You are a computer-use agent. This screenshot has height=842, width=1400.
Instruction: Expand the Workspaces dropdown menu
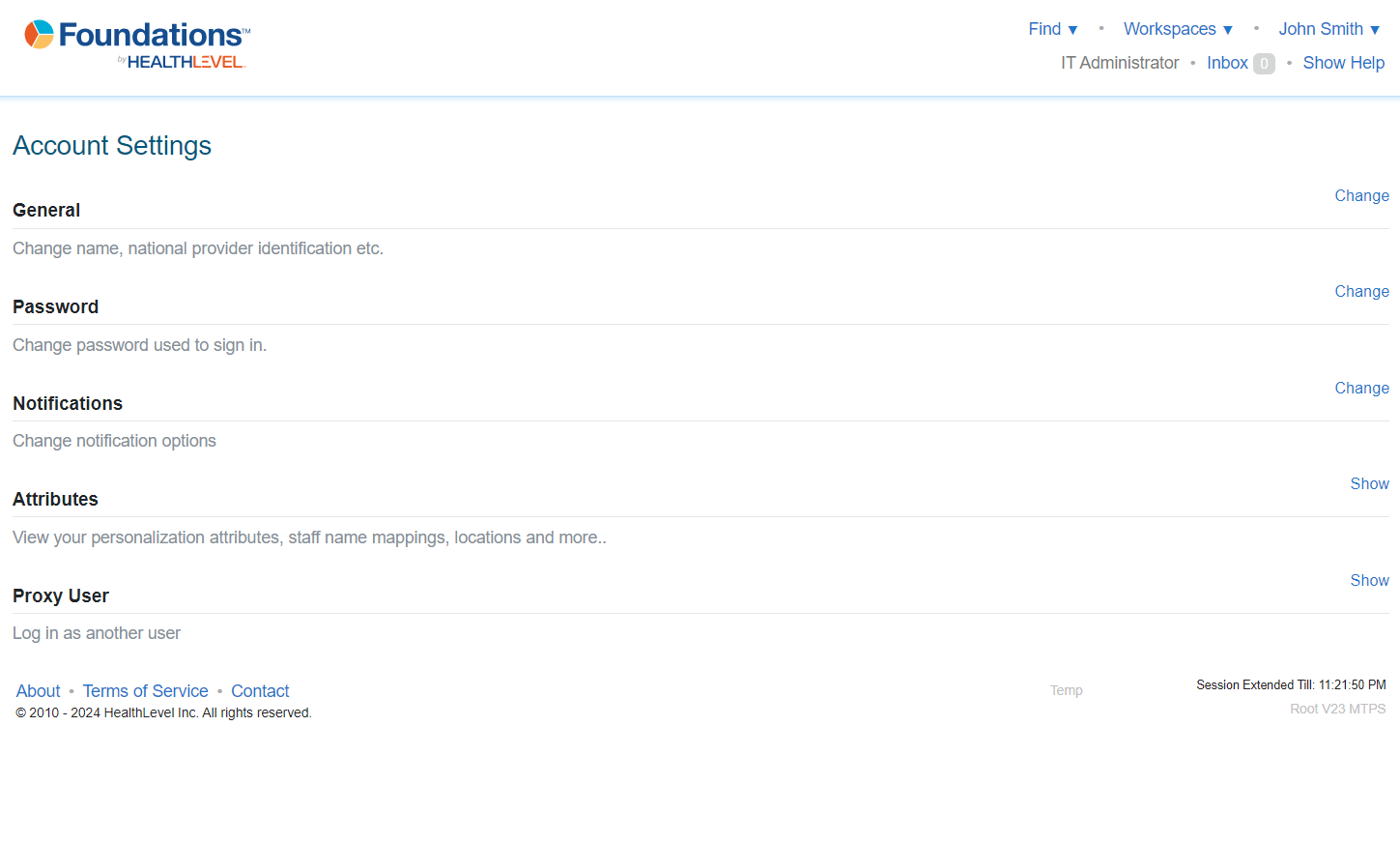[x=1177, y=29]
